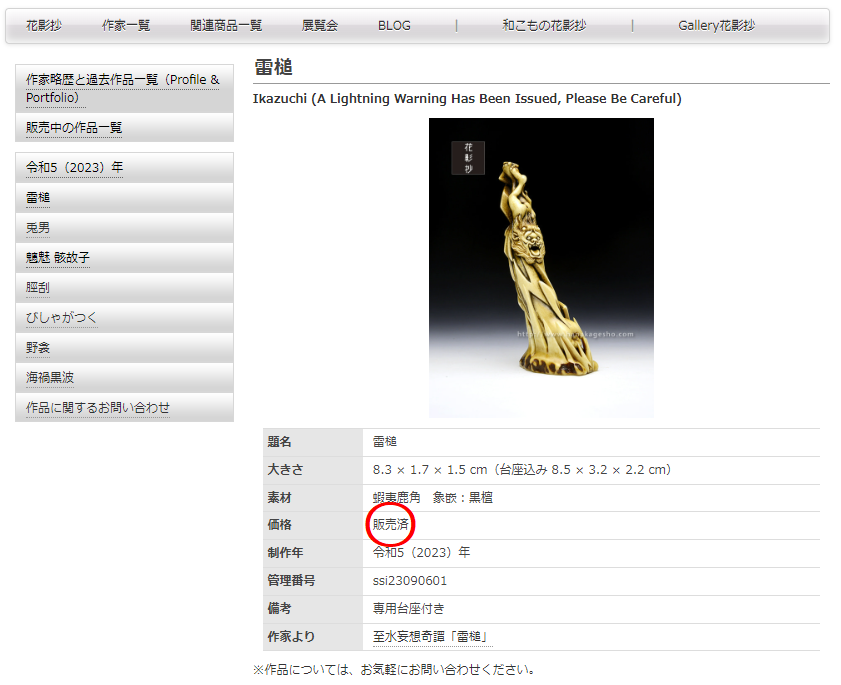Open the 展覧会 navigation item
841x685 pixels.
click(320, 25)
